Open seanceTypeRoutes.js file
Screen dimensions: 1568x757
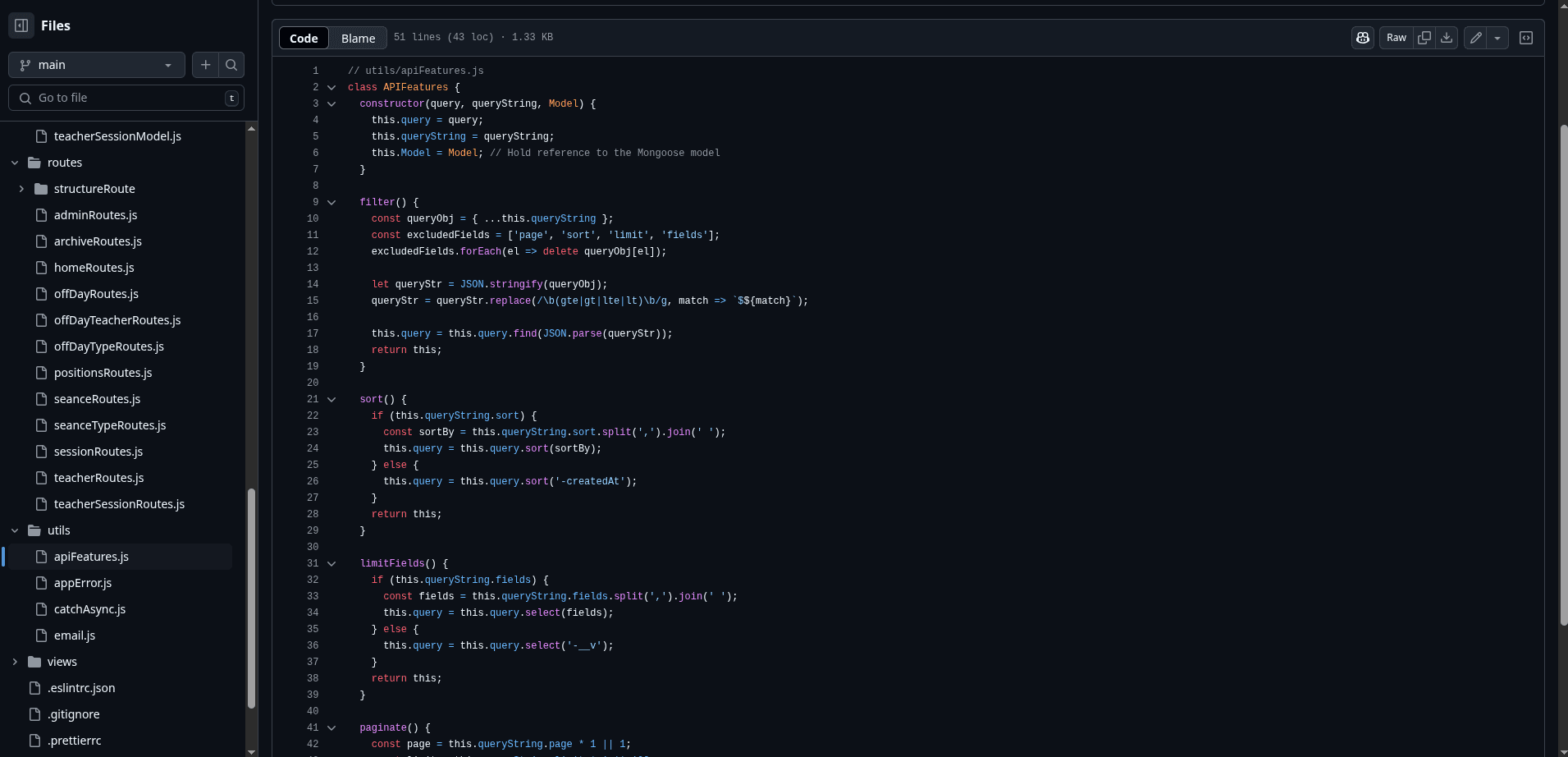tap(110, 425)
